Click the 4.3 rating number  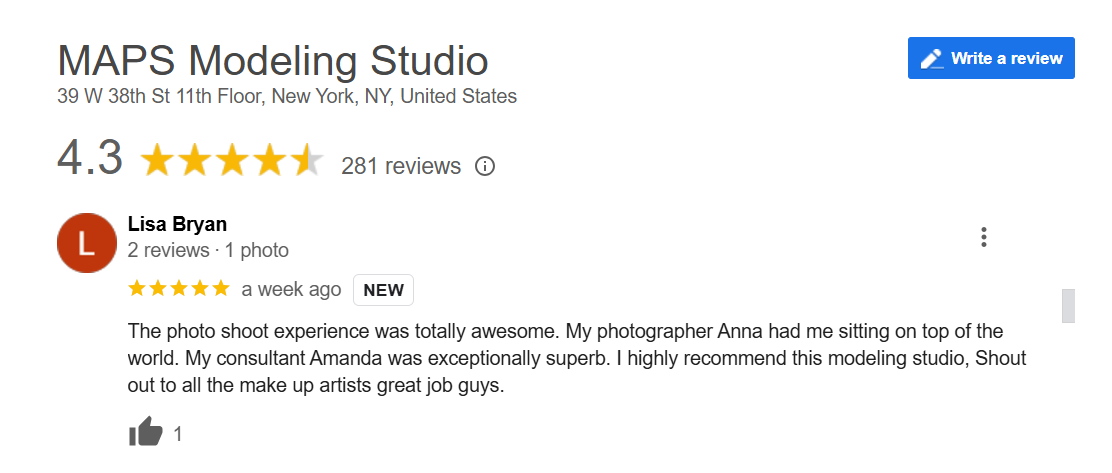[89, 157]
